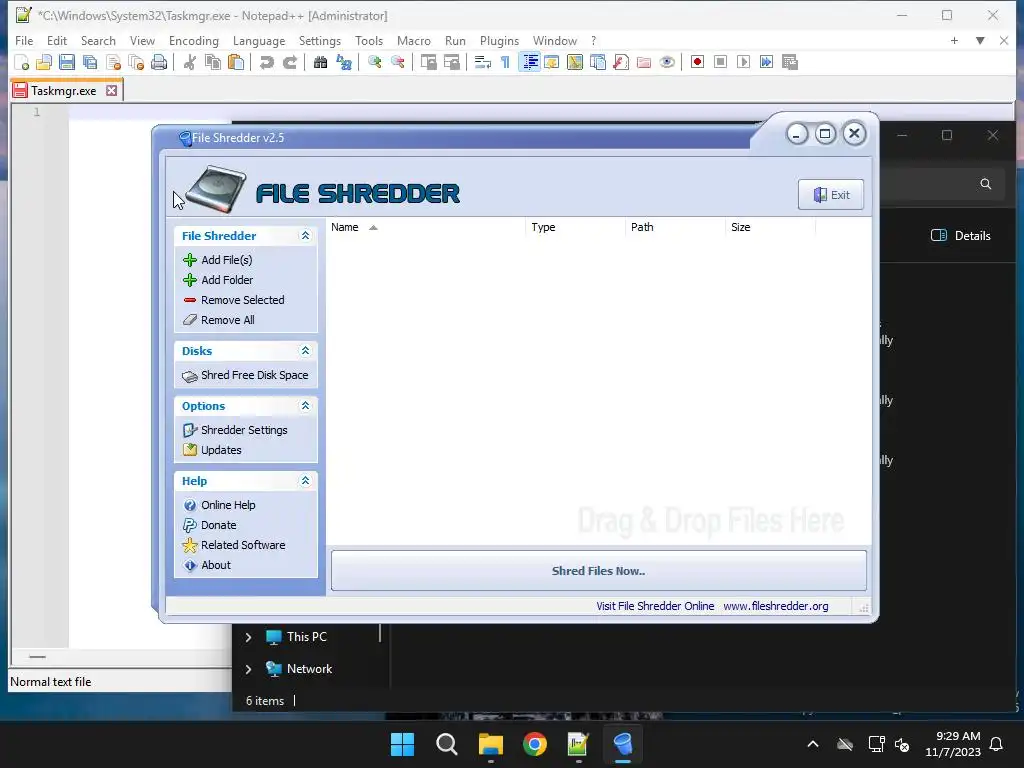
Task: Click Related Software star item
Action: [x=234, y=545]
